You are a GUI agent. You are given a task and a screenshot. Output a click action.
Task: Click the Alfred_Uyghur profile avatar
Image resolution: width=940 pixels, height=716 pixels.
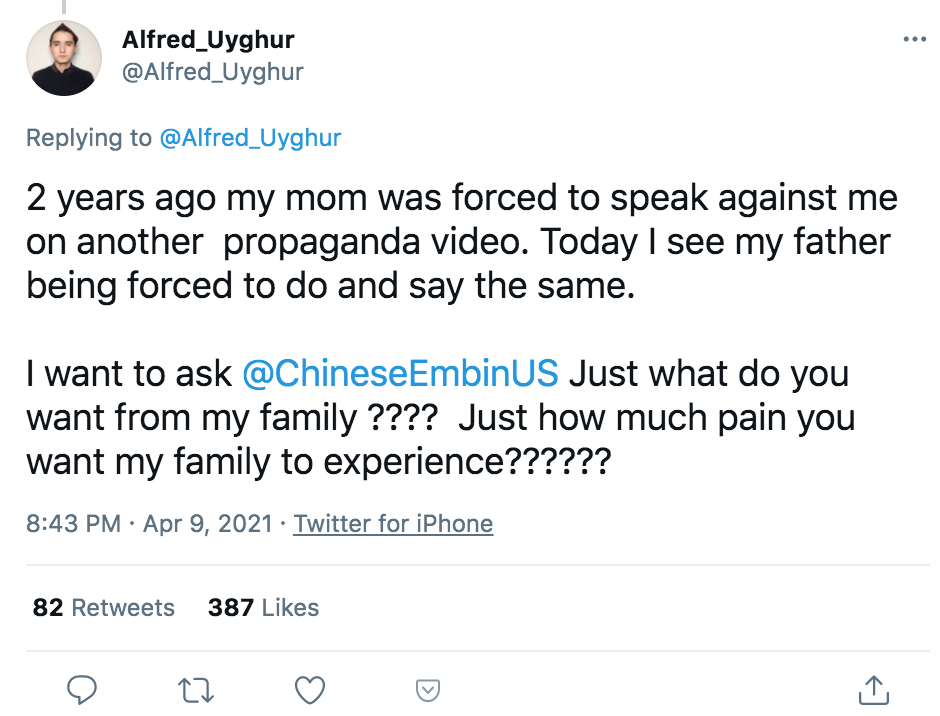64,58
